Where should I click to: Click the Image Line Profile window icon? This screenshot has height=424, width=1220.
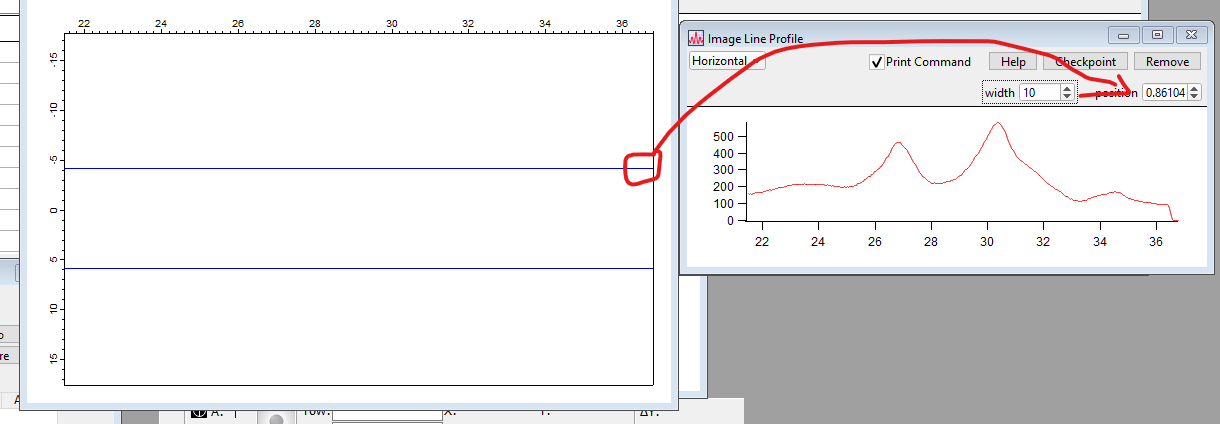696,38
